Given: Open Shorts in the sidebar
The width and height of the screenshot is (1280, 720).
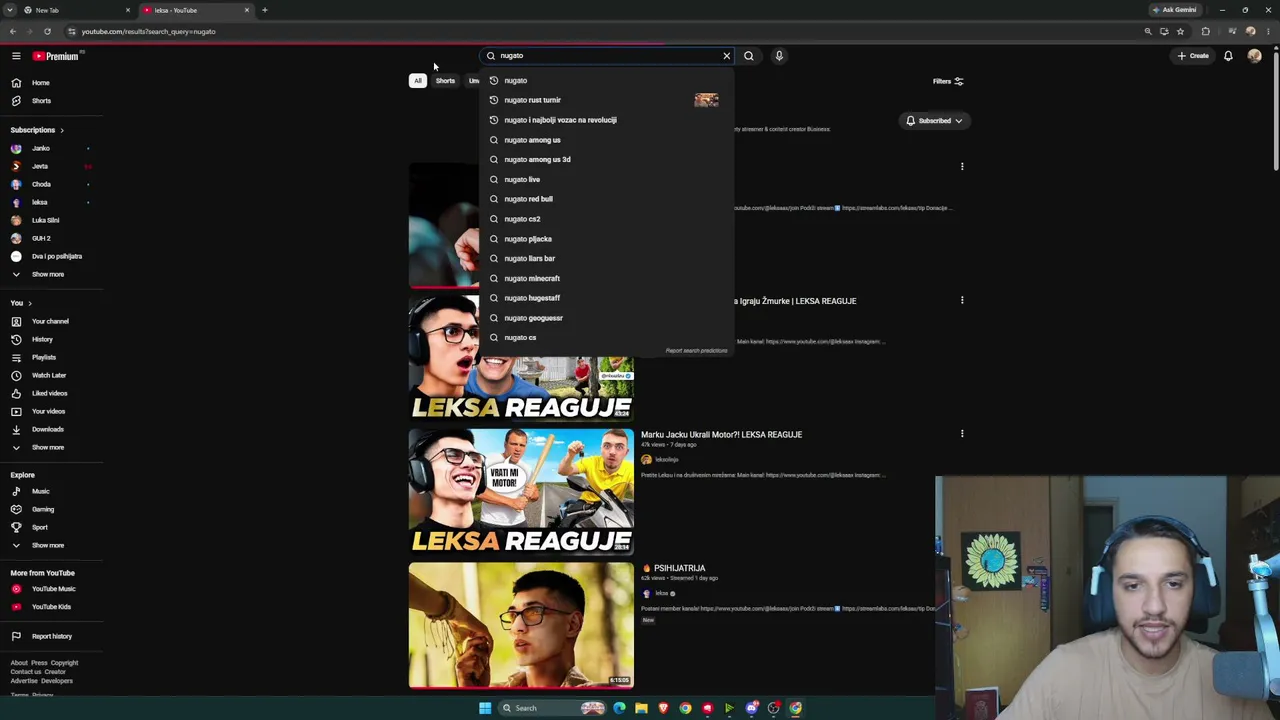Looking at the screenshot, I should pyautogui.click(x=40, y=101).
